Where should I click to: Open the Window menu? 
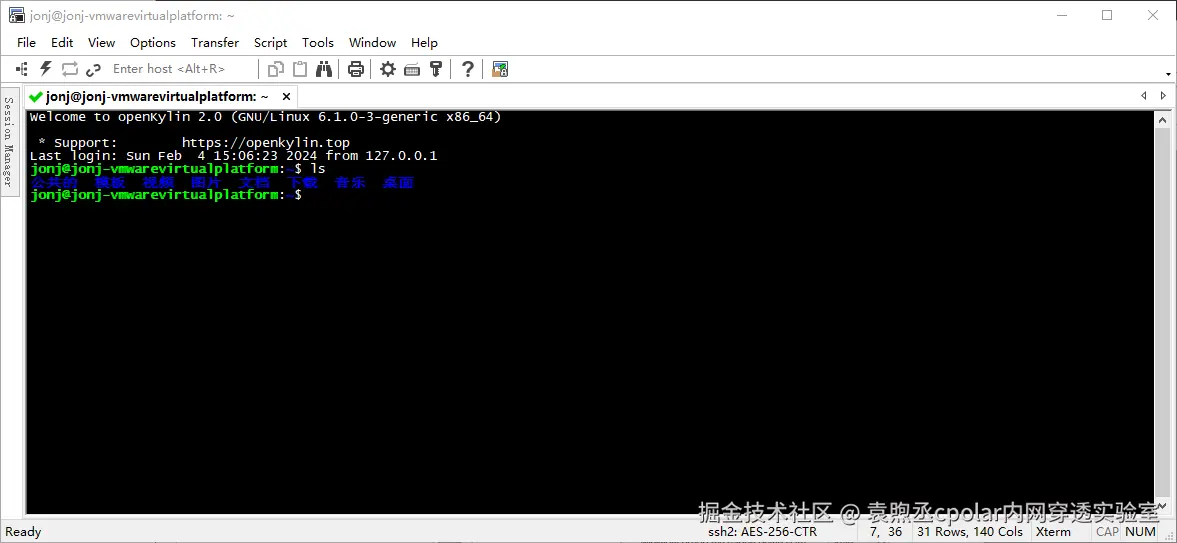tap(372, 43)
